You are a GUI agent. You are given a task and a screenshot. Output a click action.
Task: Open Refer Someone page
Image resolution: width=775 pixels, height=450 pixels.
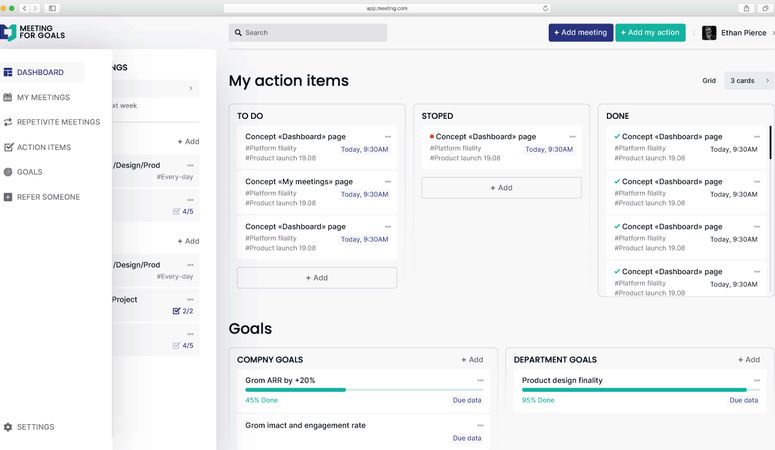42,197
